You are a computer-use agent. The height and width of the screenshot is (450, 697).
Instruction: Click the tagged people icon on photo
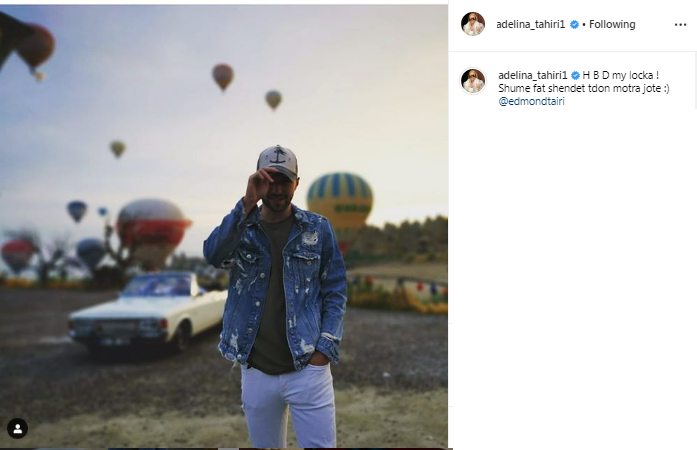pos(17,428)
